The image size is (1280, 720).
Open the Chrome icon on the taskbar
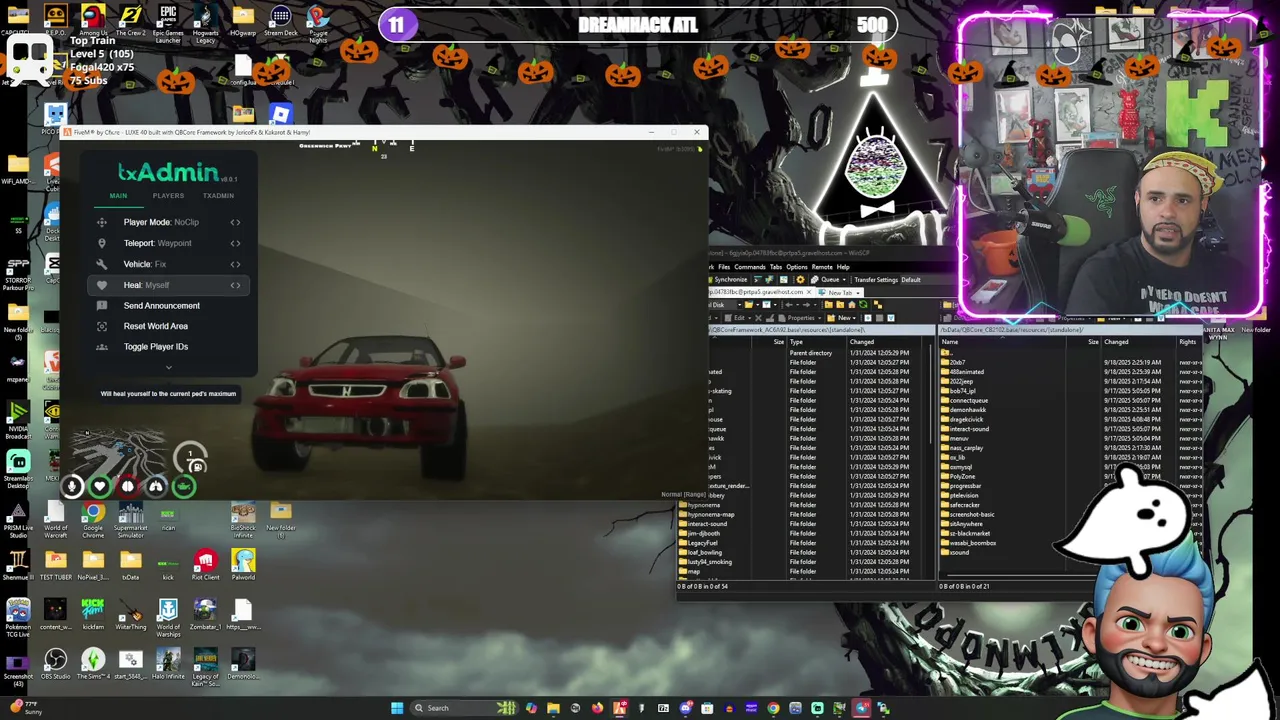(773, 708)
